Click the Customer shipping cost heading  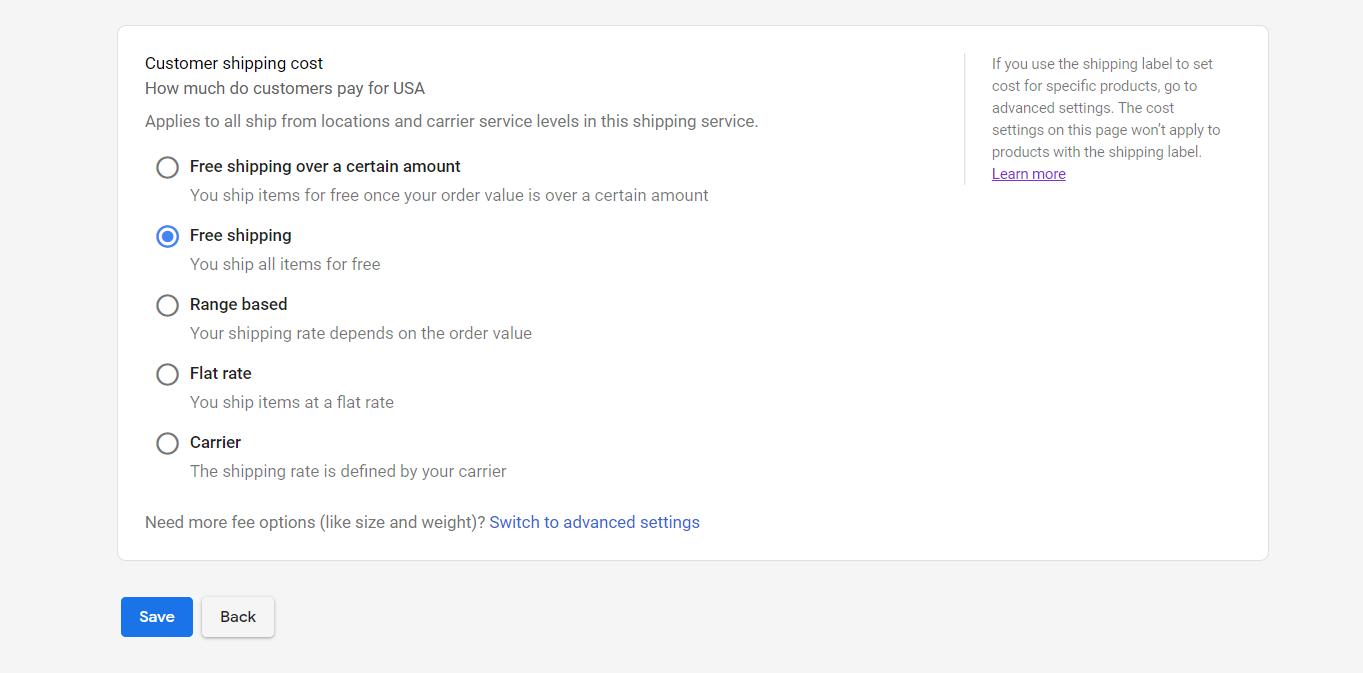234,63
